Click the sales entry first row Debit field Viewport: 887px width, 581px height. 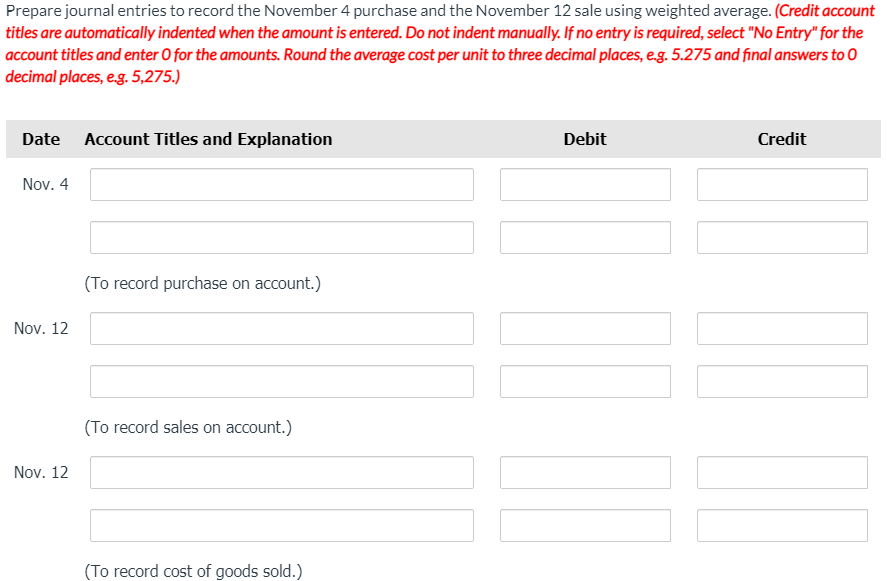(585, 328)
